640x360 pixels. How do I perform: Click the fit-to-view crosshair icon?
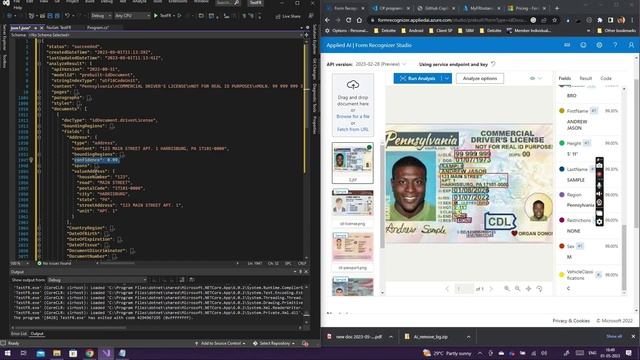[528, 289]
